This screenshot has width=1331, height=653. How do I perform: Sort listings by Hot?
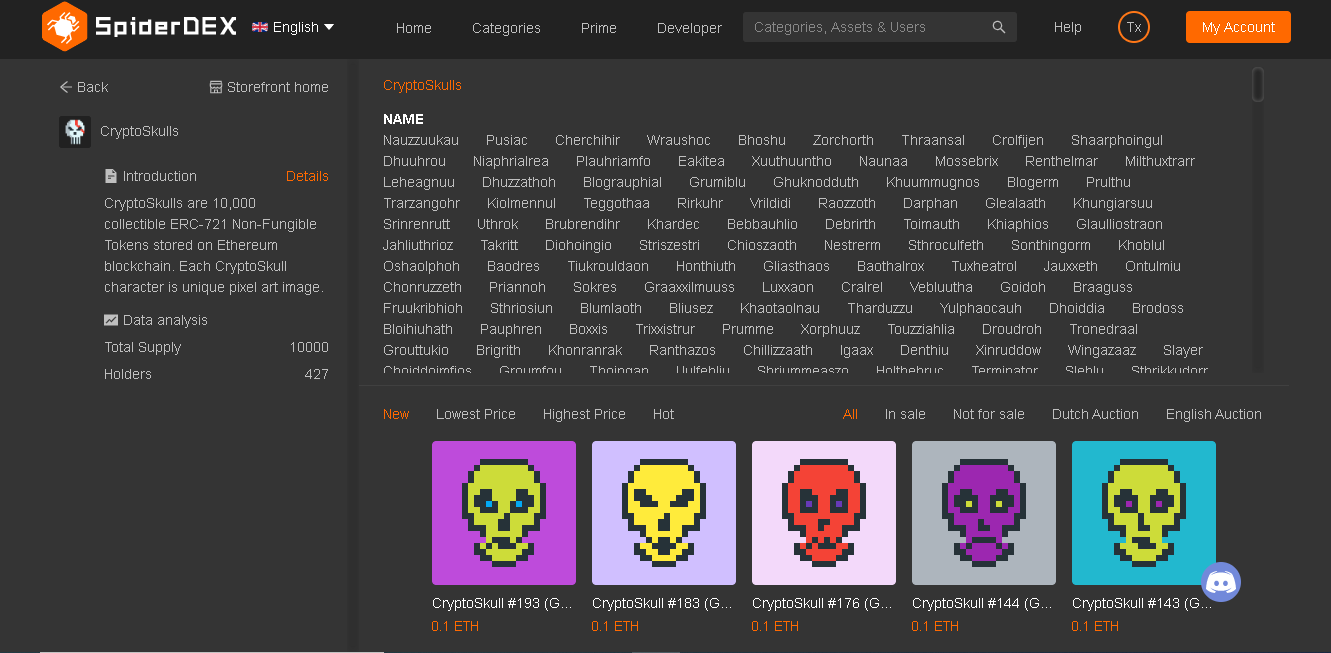(x=663, y=414)
